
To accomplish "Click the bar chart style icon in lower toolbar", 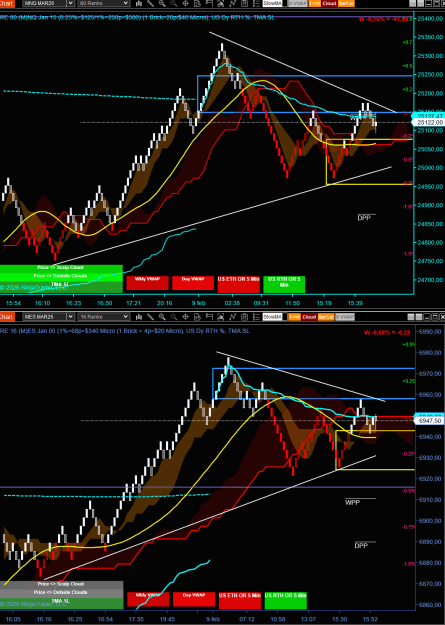I will (139, 317).
